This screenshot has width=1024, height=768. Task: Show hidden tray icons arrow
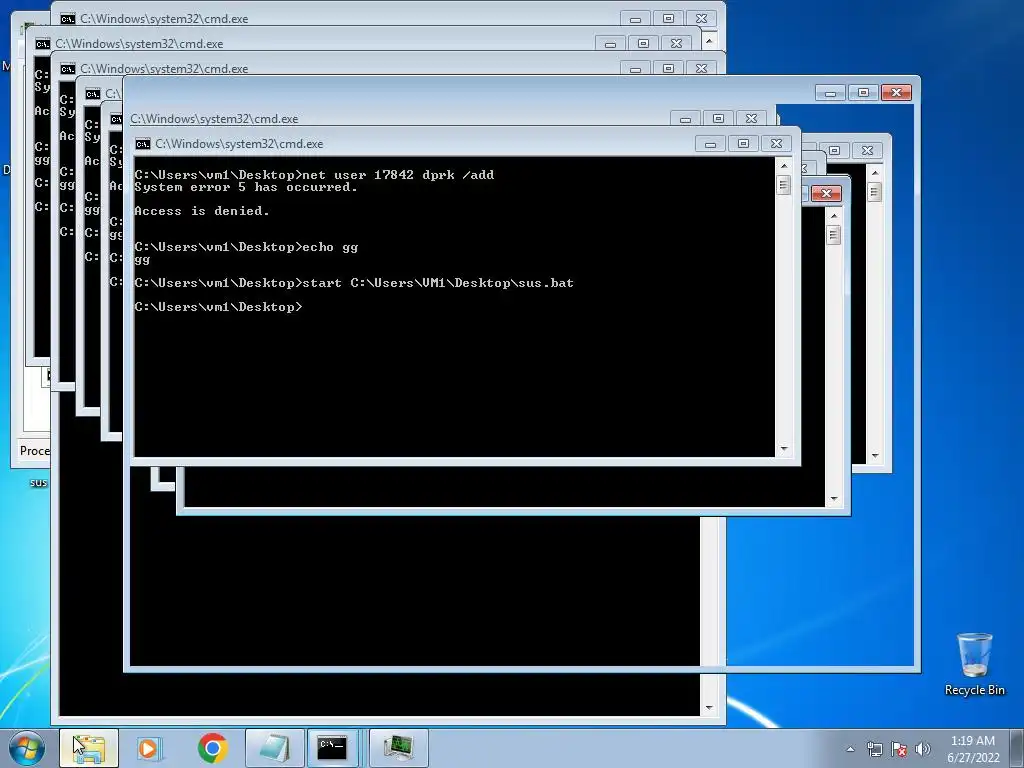click(850, 749)
